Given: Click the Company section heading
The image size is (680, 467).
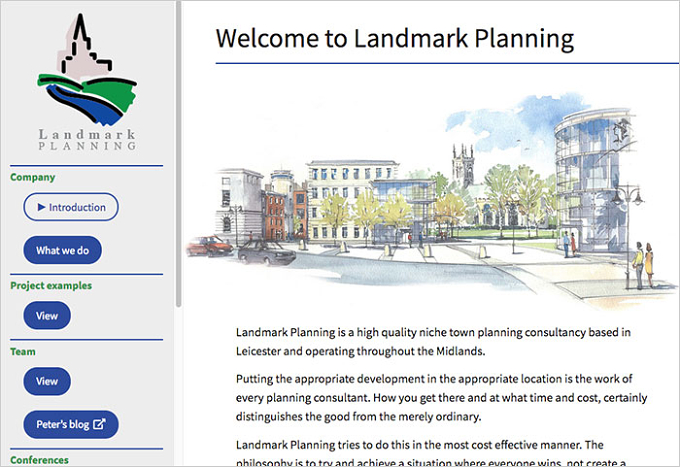Looking at the screenshot, I should (x=33, y=177).
